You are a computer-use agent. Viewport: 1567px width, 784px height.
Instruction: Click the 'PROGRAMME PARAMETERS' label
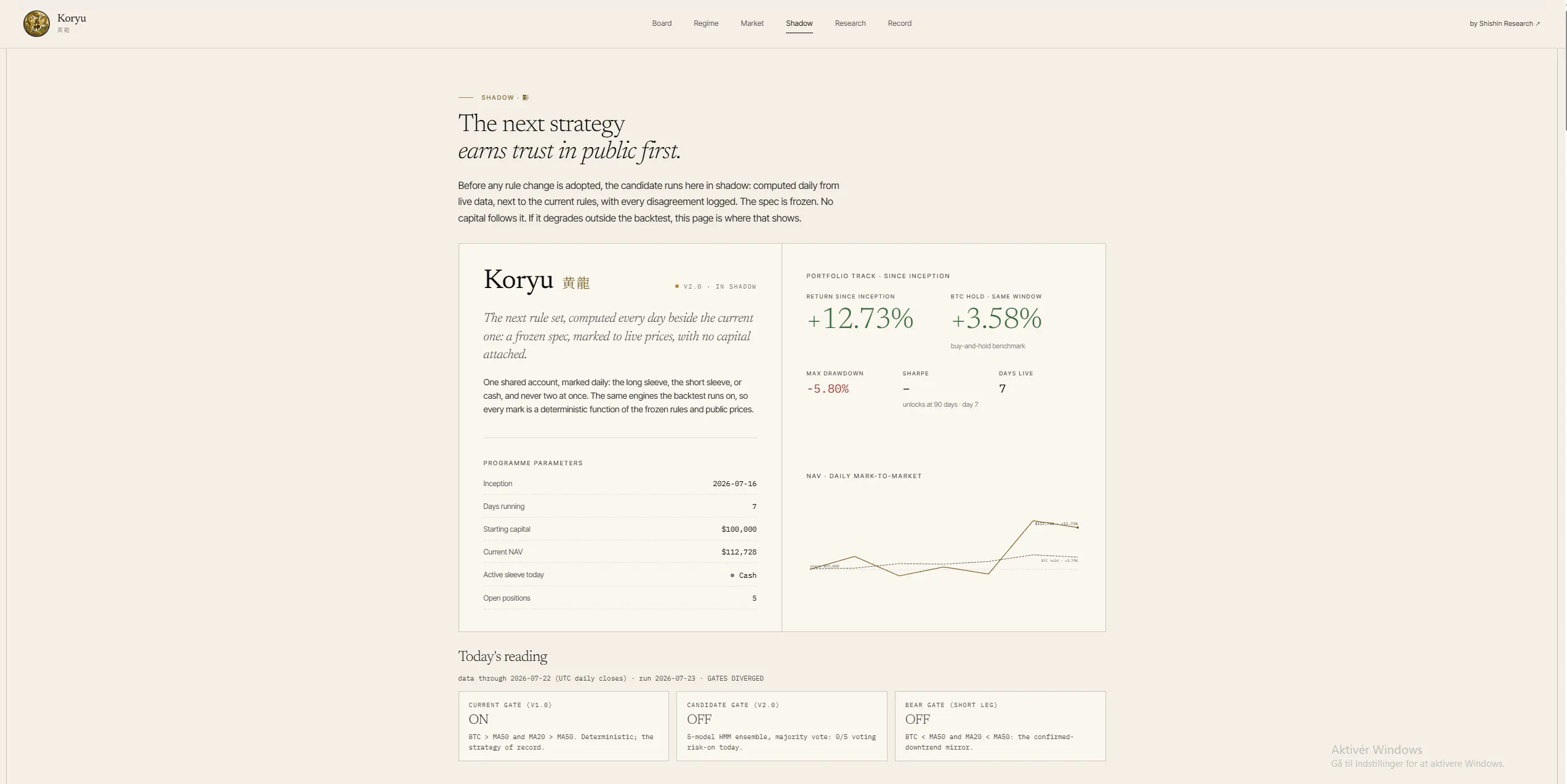tap(532, 463)
